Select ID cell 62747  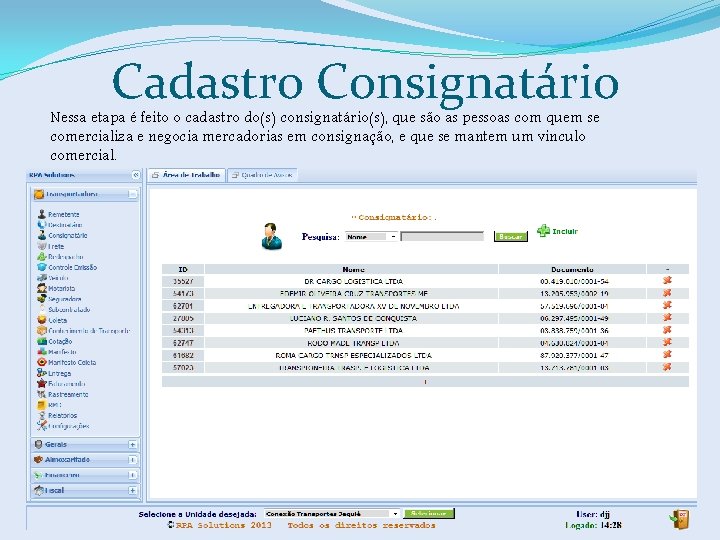click(x=183, y=343)
